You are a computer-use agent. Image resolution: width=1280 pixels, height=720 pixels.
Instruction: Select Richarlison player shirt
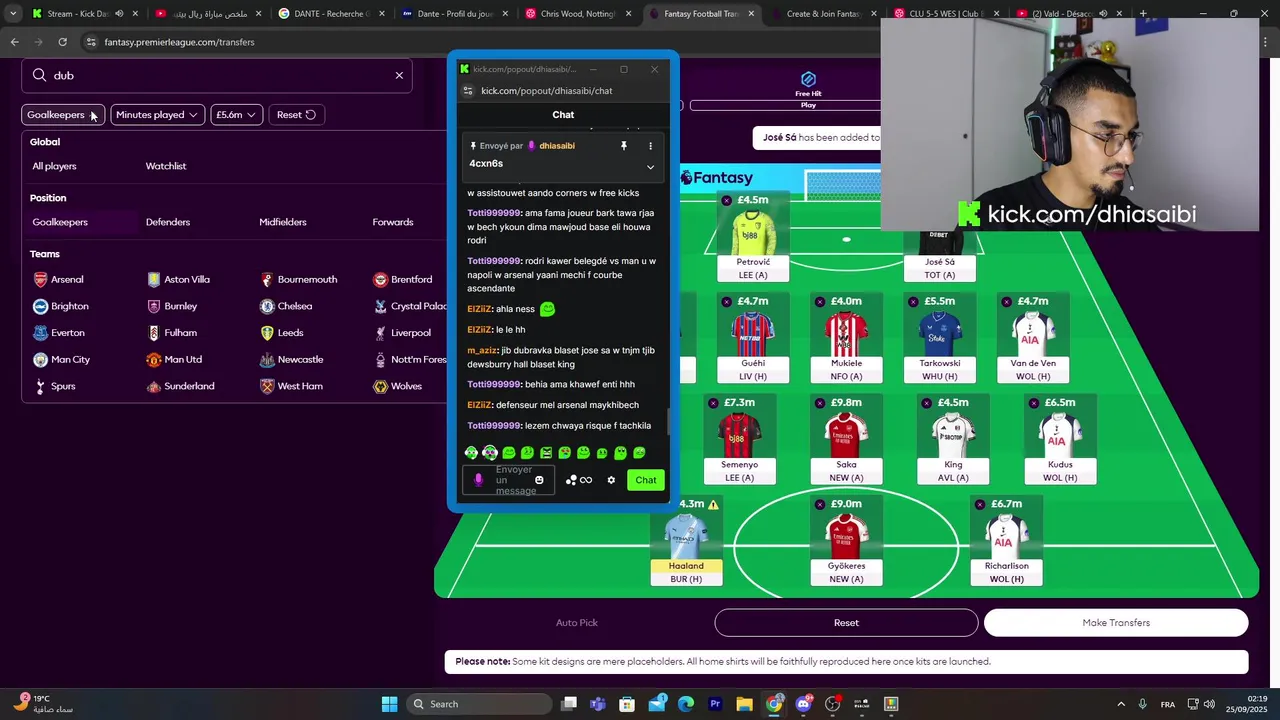click(1006, 535)
